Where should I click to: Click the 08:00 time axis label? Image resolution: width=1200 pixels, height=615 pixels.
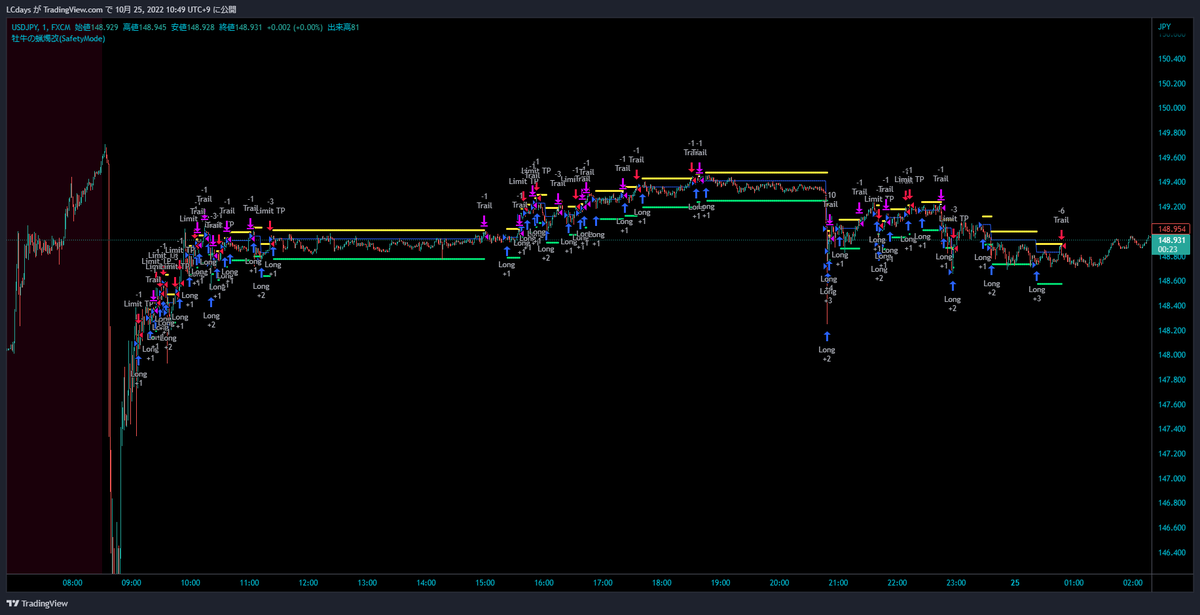point(73,582)
